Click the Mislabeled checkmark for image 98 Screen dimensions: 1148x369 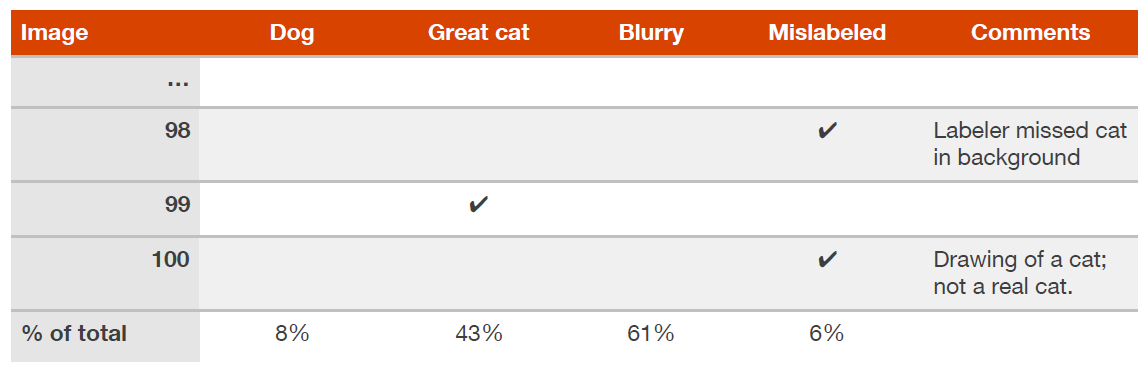827,132
